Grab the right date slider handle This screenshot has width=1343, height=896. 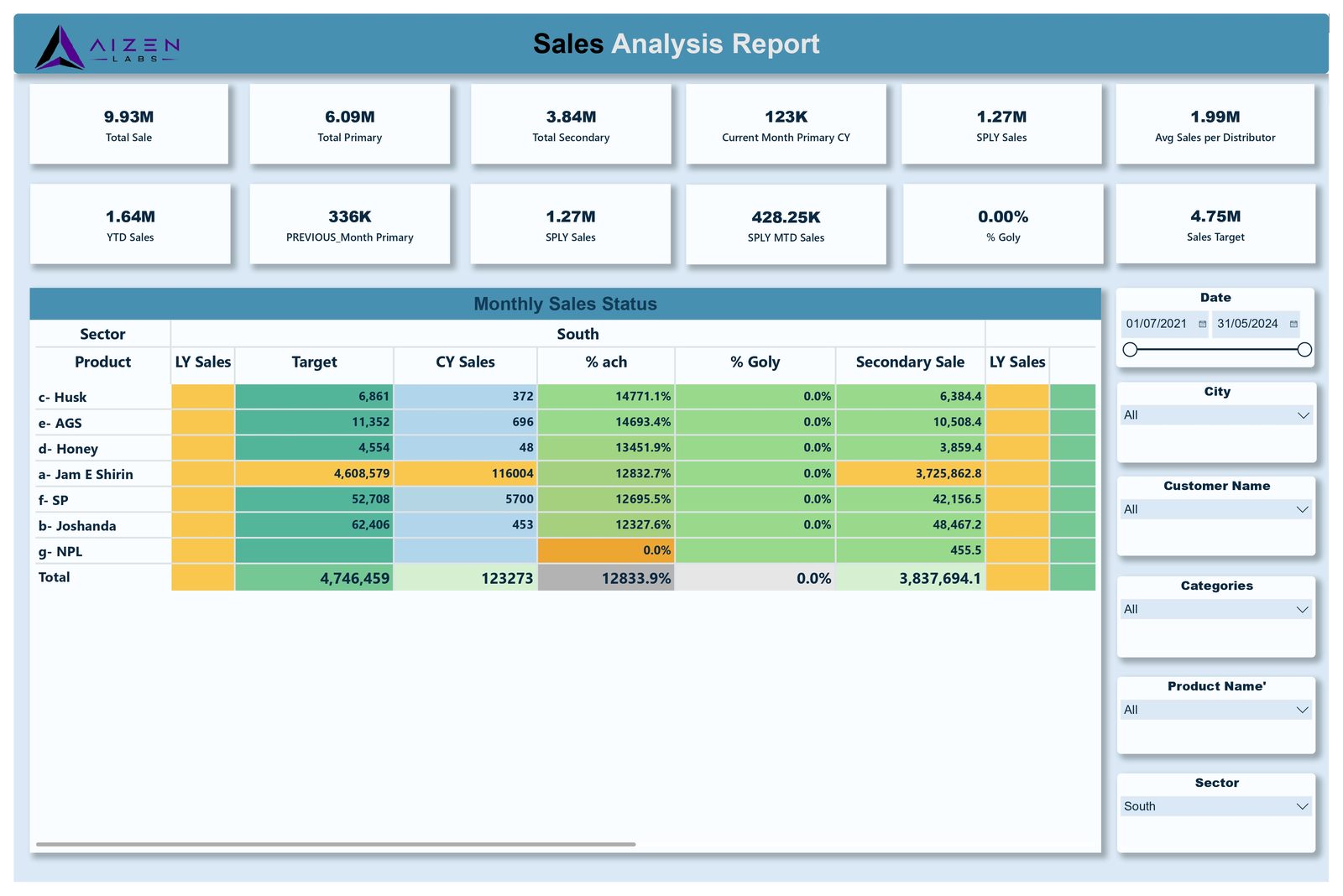1304,350
